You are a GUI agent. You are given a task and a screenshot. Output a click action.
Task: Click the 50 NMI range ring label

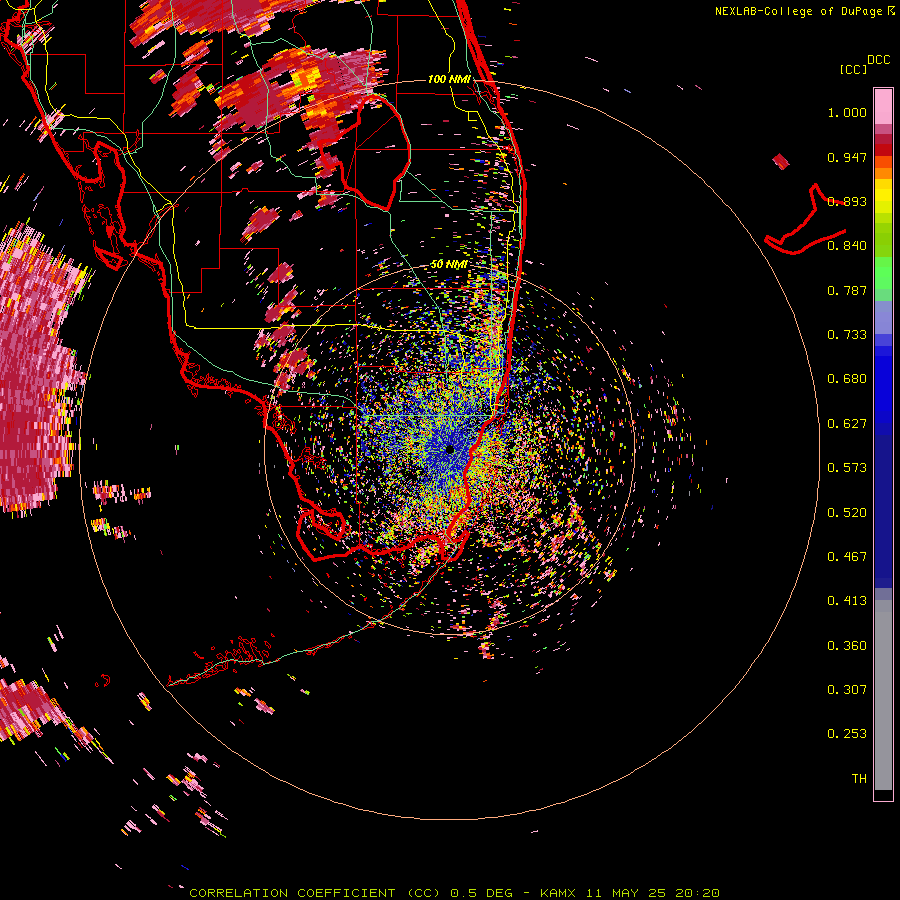449,265
